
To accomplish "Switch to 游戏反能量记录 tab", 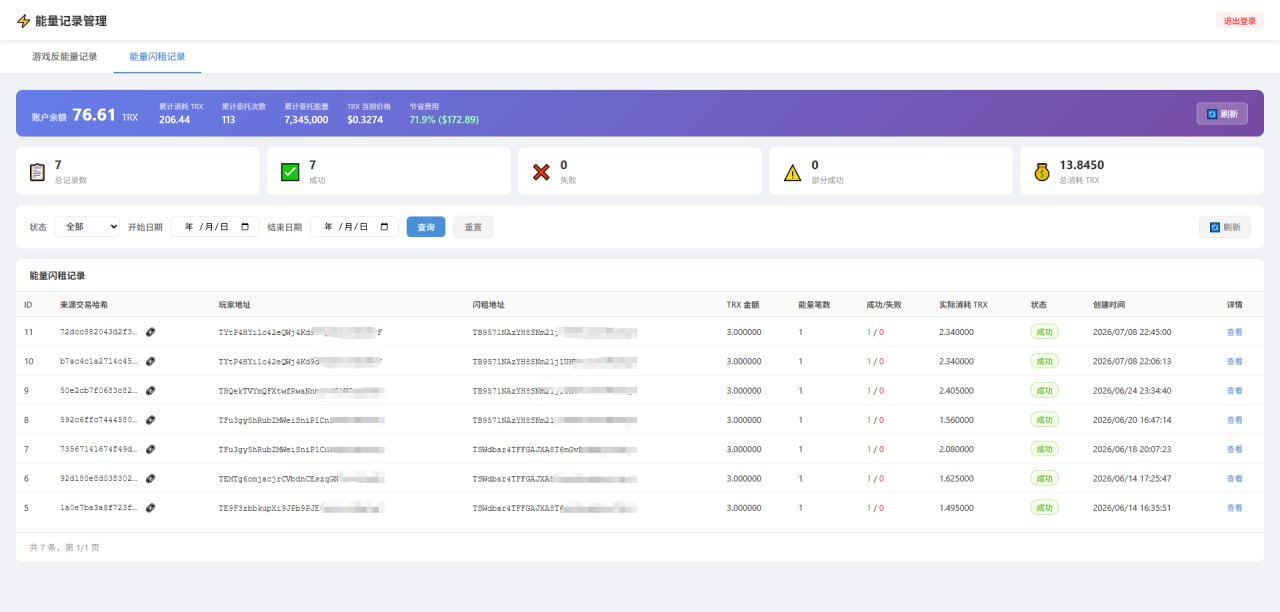I will tap(65, 57).
